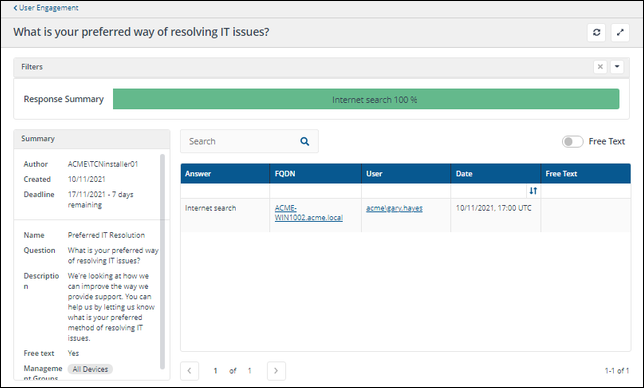Select the Date column header
The height and width of the screenshot is (388, 644).
[x=495, y=174]
